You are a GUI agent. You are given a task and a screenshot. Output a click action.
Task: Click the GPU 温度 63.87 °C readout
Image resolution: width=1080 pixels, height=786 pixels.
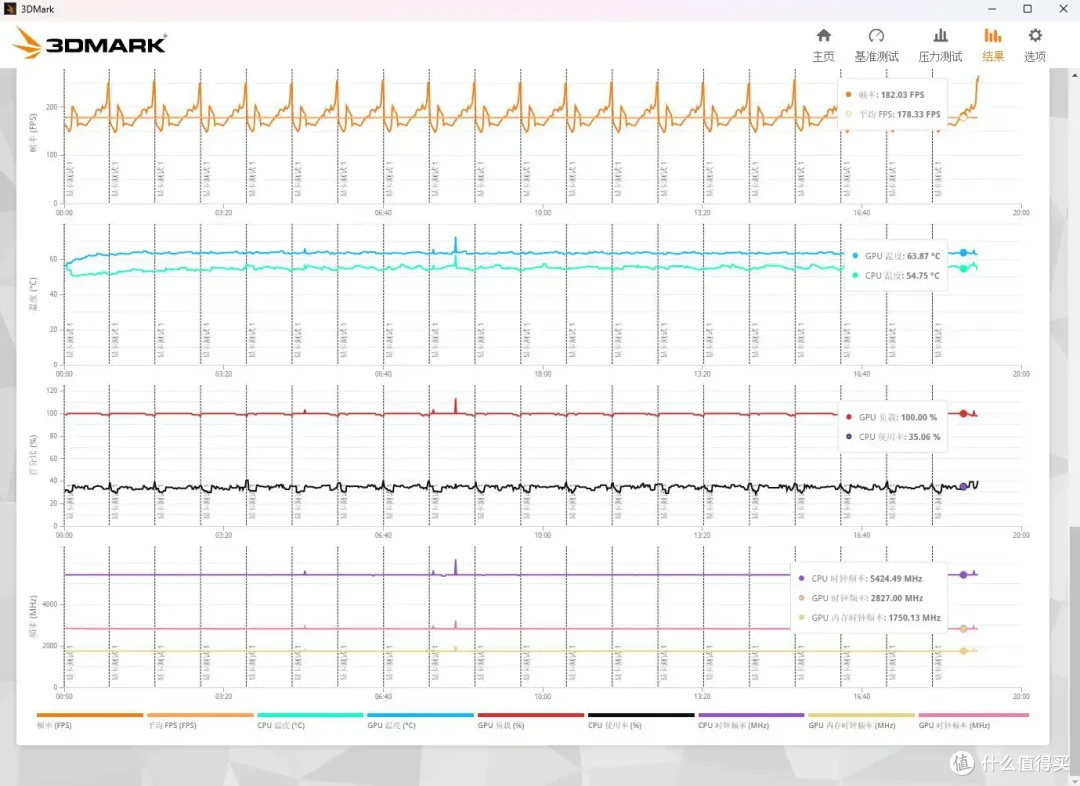tap(902, 256)
